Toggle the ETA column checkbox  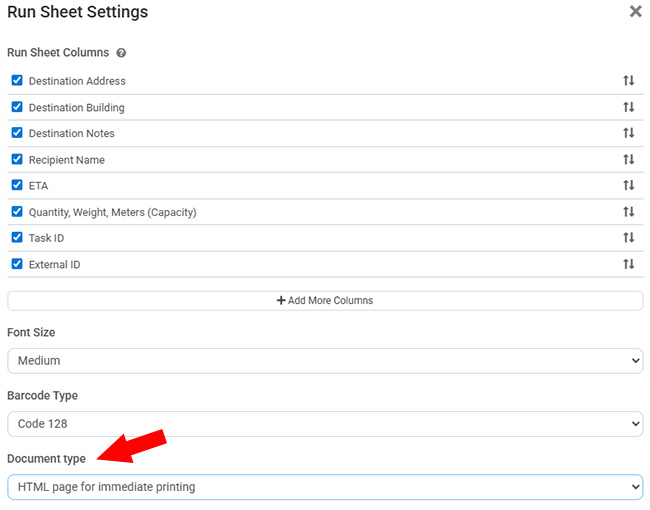17,185
